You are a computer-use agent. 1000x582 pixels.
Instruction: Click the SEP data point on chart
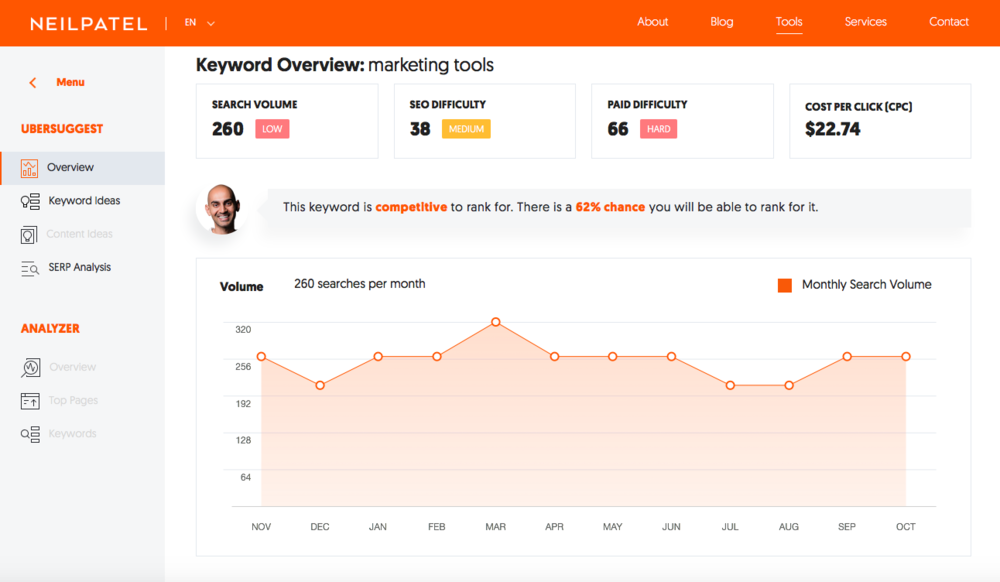[x=847, y=356]
